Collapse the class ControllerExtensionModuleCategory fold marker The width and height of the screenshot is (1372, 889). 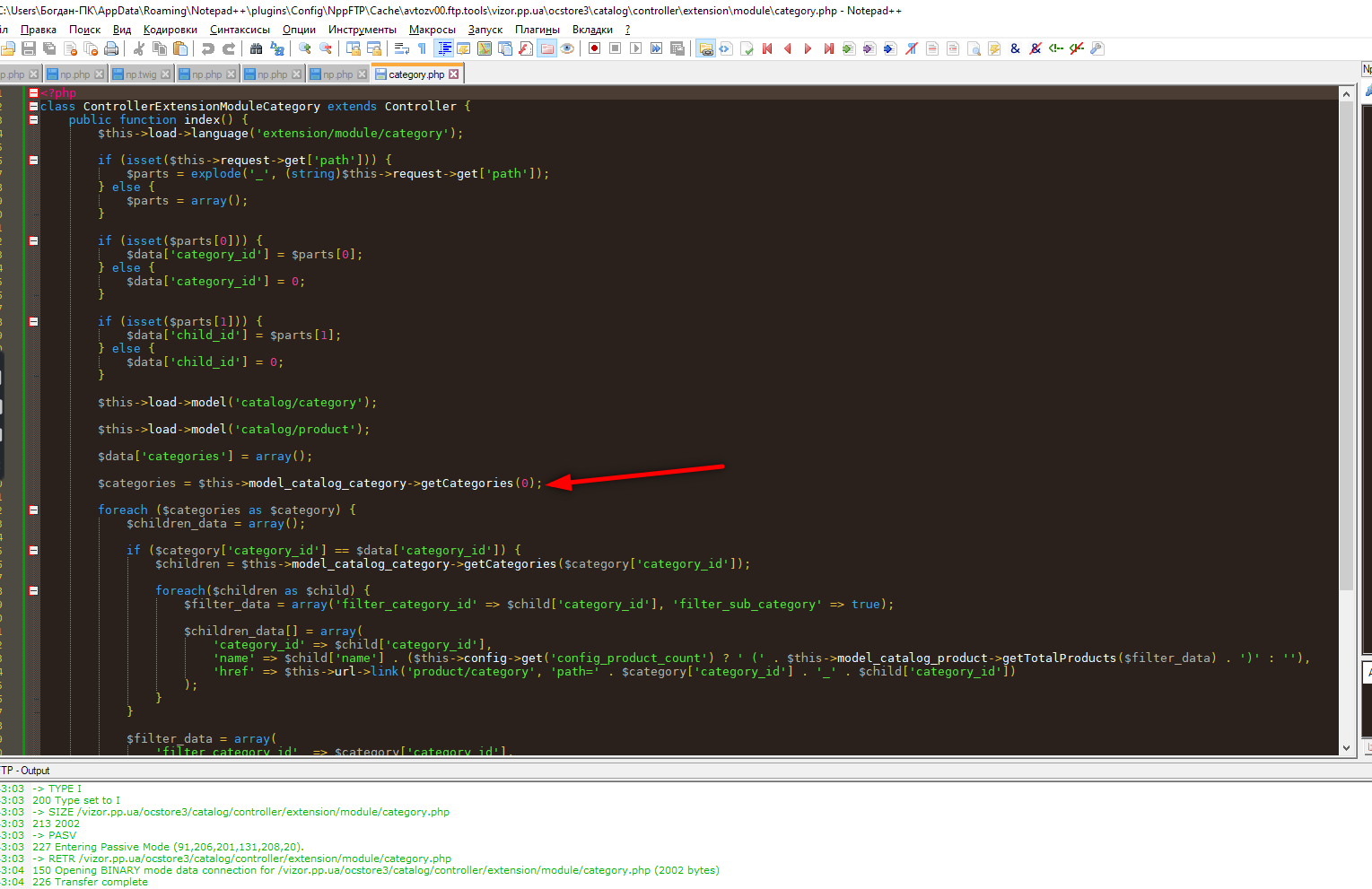click(x=33, y=106)
